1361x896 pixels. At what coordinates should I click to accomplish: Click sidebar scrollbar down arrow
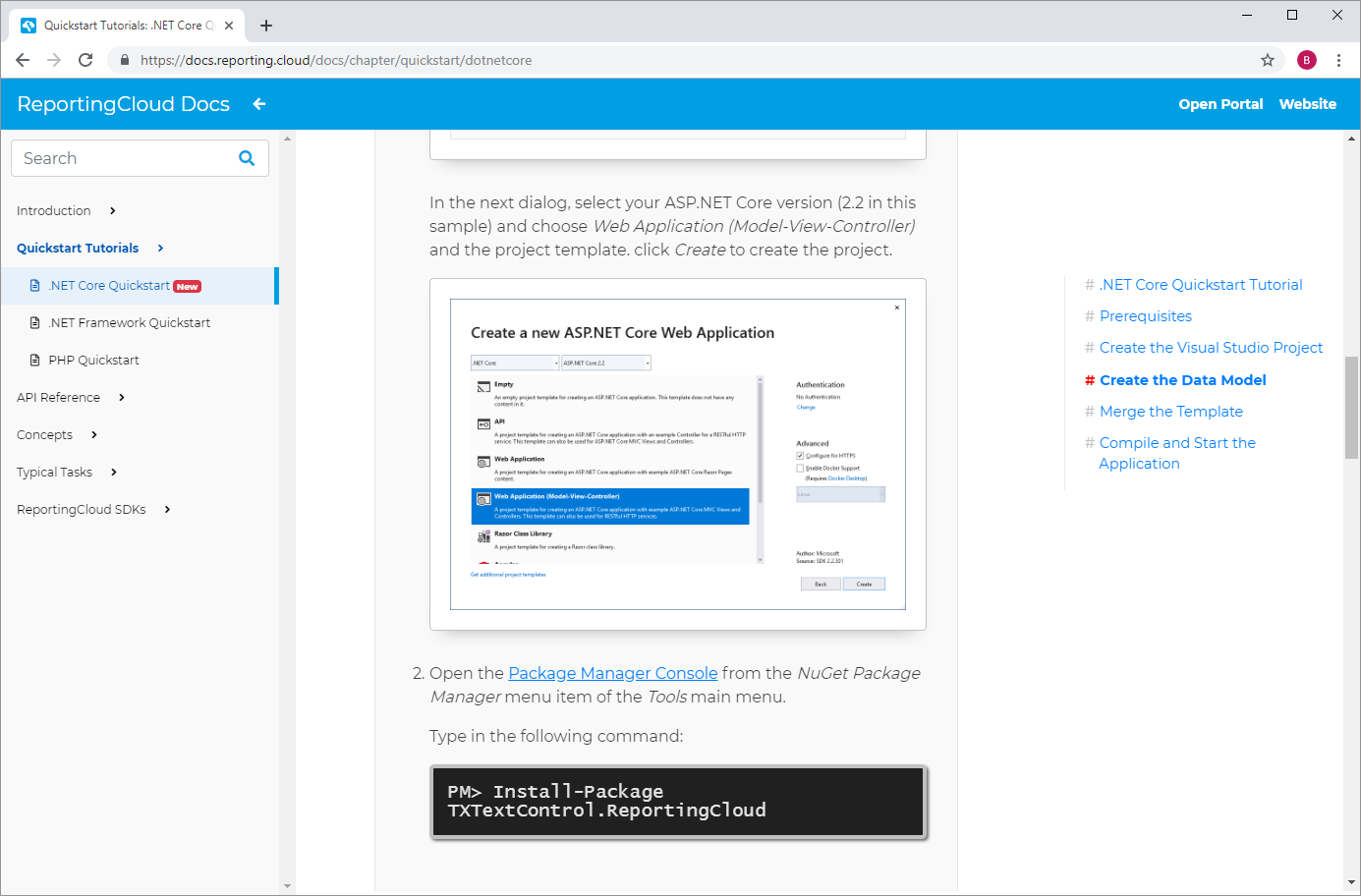287,886
